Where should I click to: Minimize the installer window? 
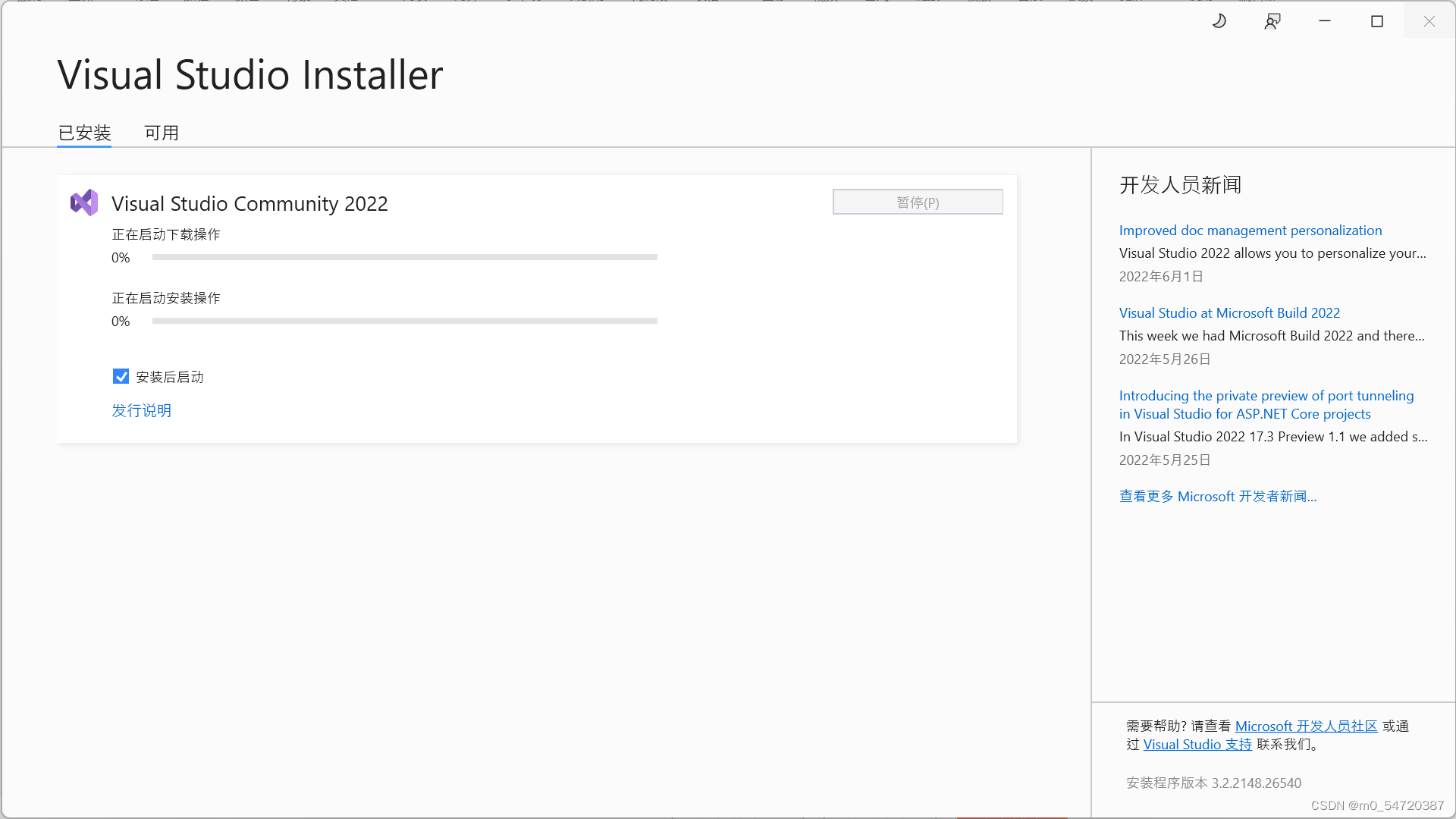tap(1325, 21)
